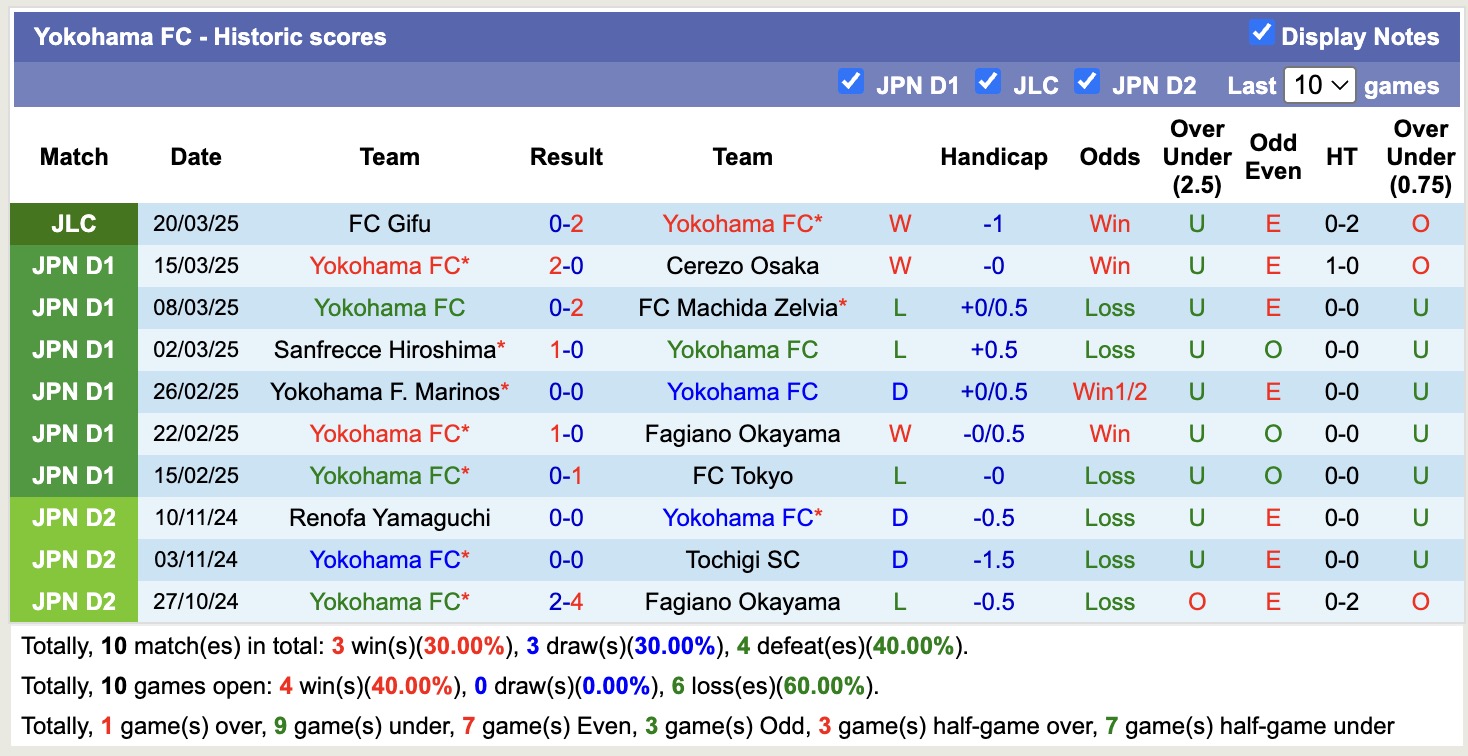Disable the JPN D1 league filter

point(851,84)
